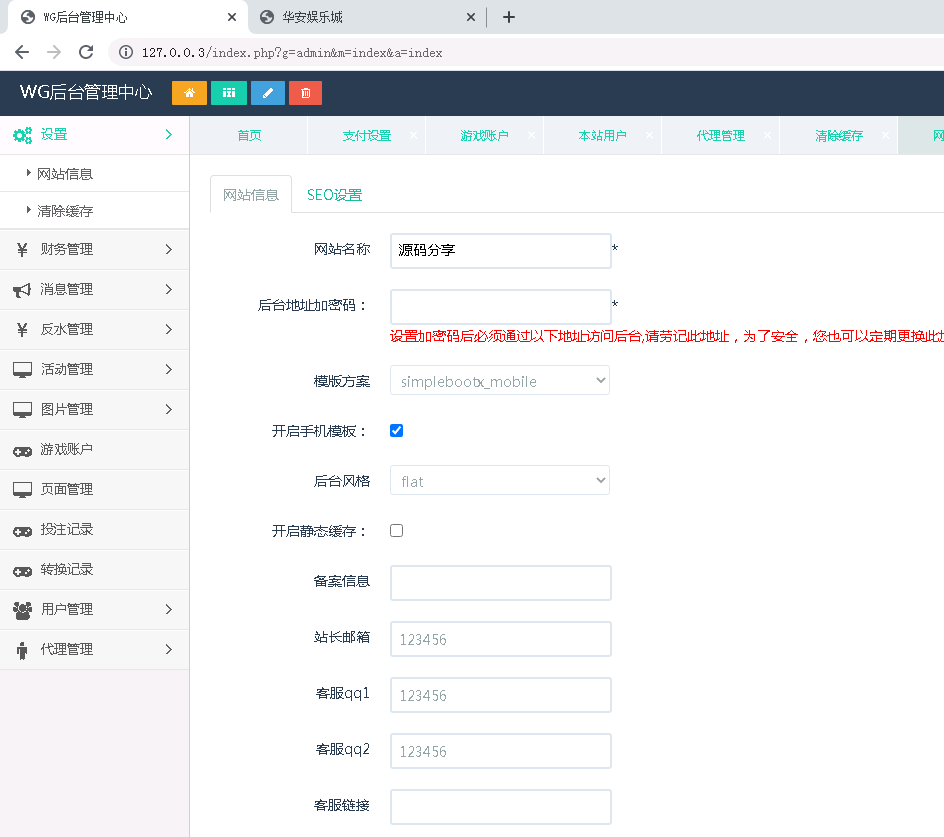Click the blue pencil edit icon

click(x=268, y=93)
